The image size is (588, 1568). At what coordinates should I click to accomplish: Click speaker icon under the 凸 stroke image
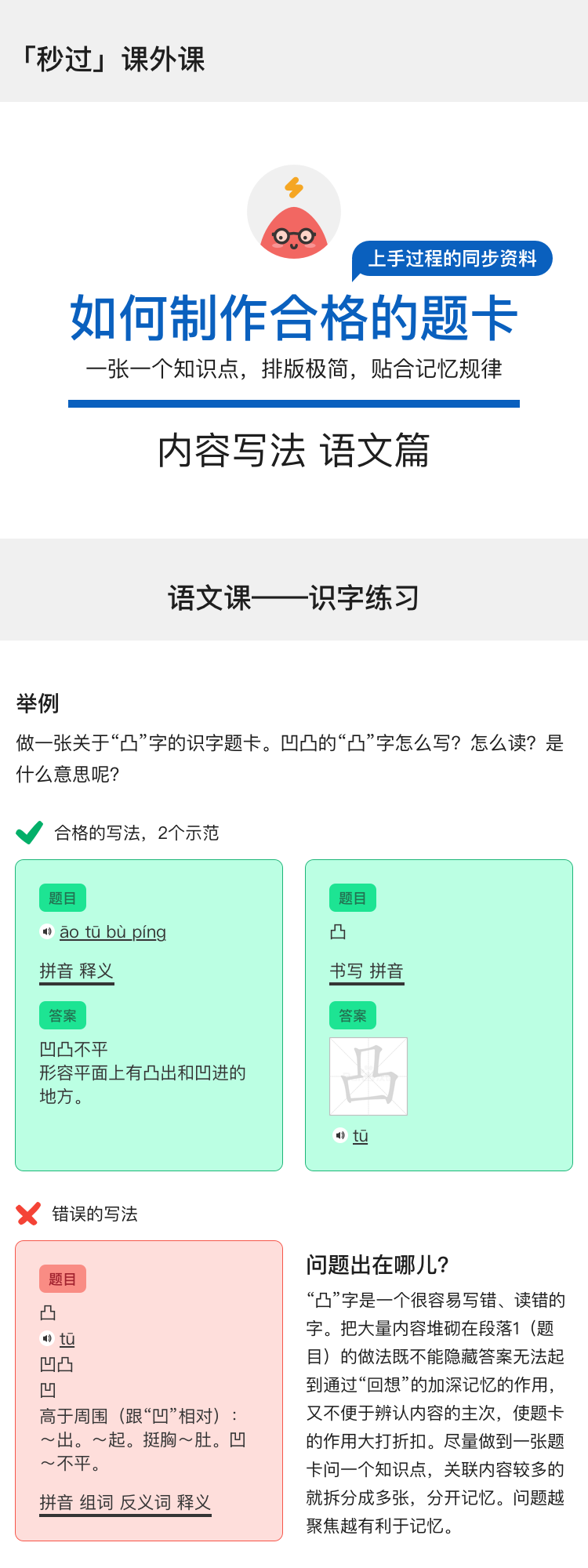[x=339, y=1135]
